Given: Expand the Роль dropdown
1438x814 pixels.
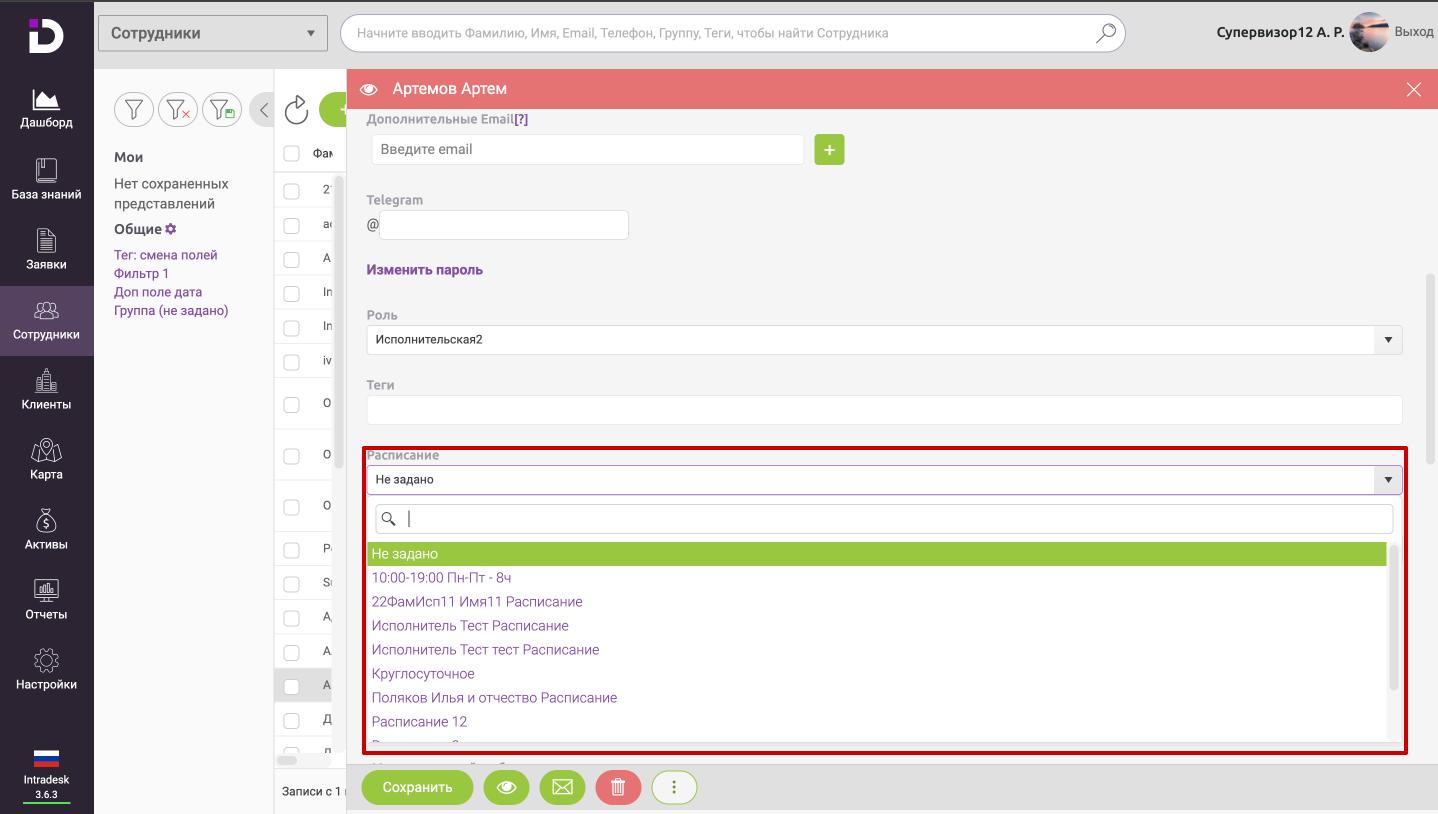Looking at the screenshot, I should (x=1387, y=340).
